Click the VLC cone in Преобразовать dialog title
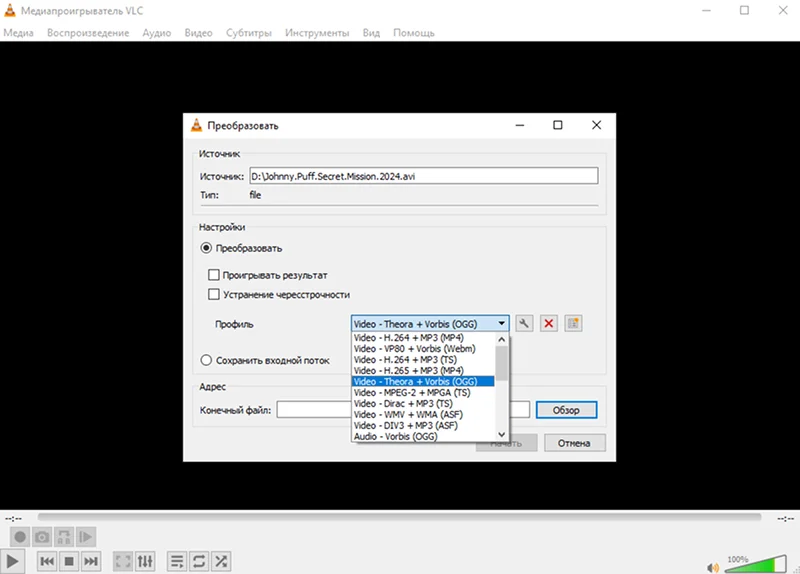This screenshot has width=800, height=574. 196,126
